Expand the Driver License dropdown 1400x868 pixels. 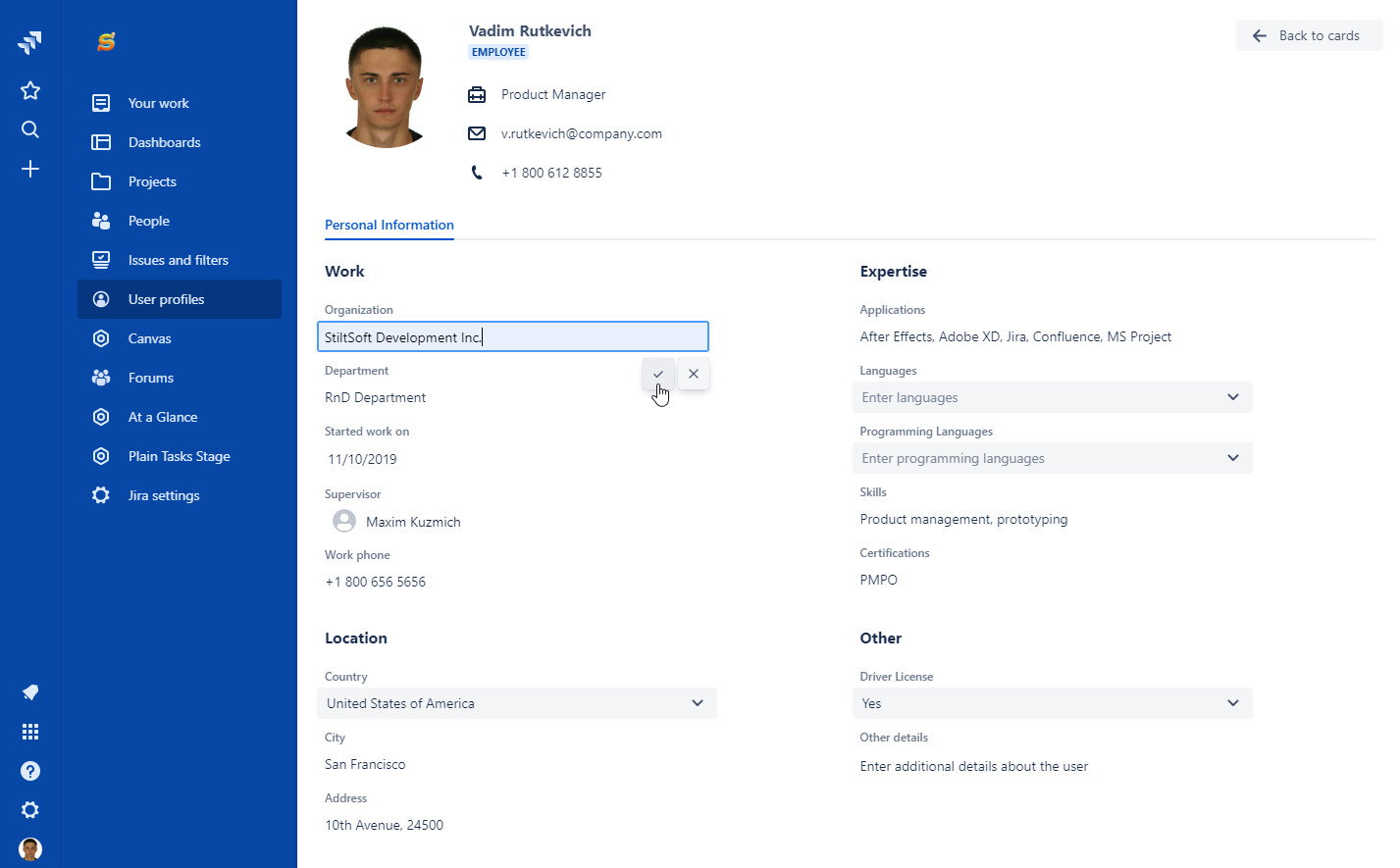(1232, 703)
